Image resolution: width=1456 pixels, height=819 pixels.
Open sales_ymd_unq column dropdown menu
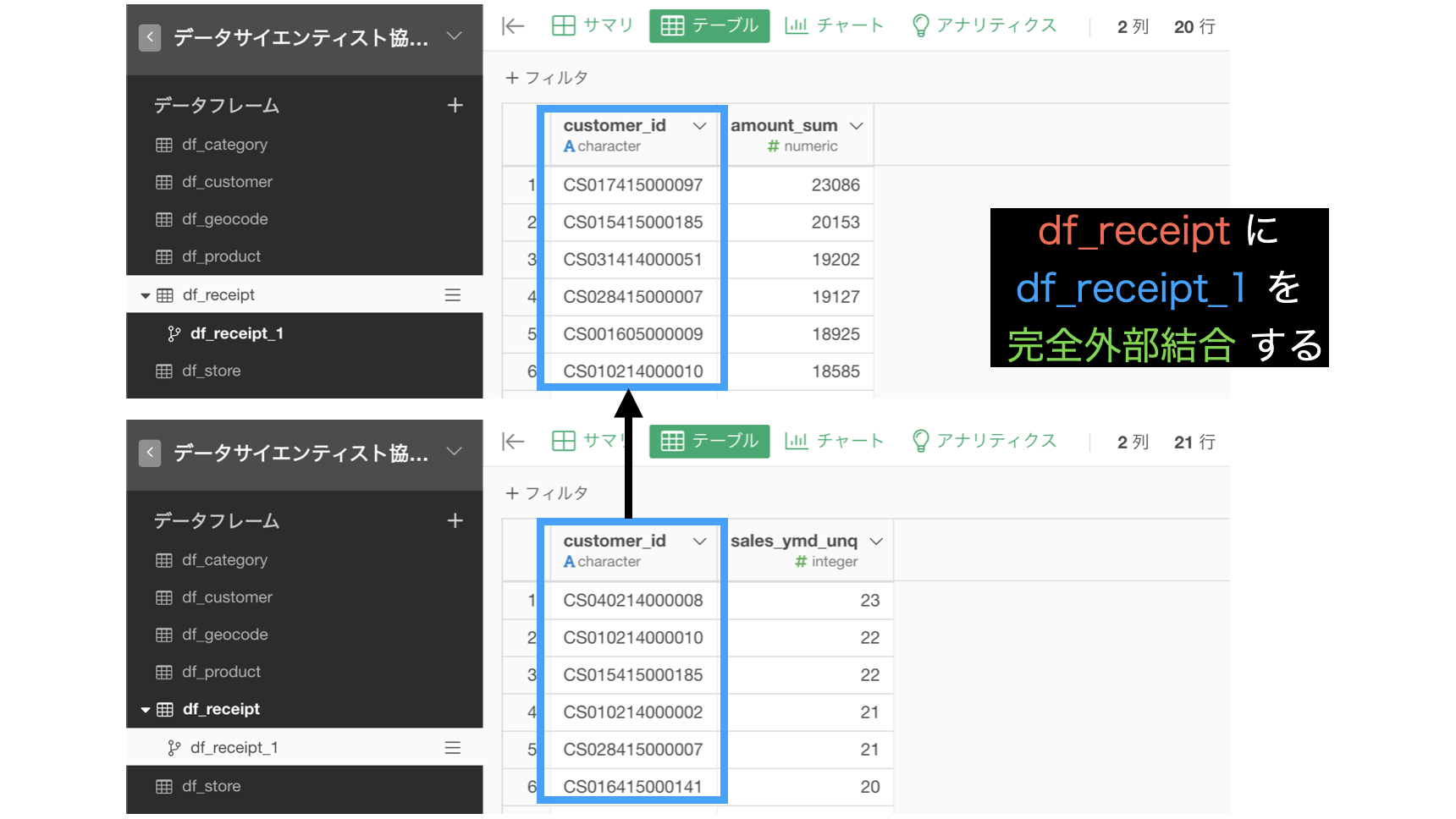(x=876, y=541)
